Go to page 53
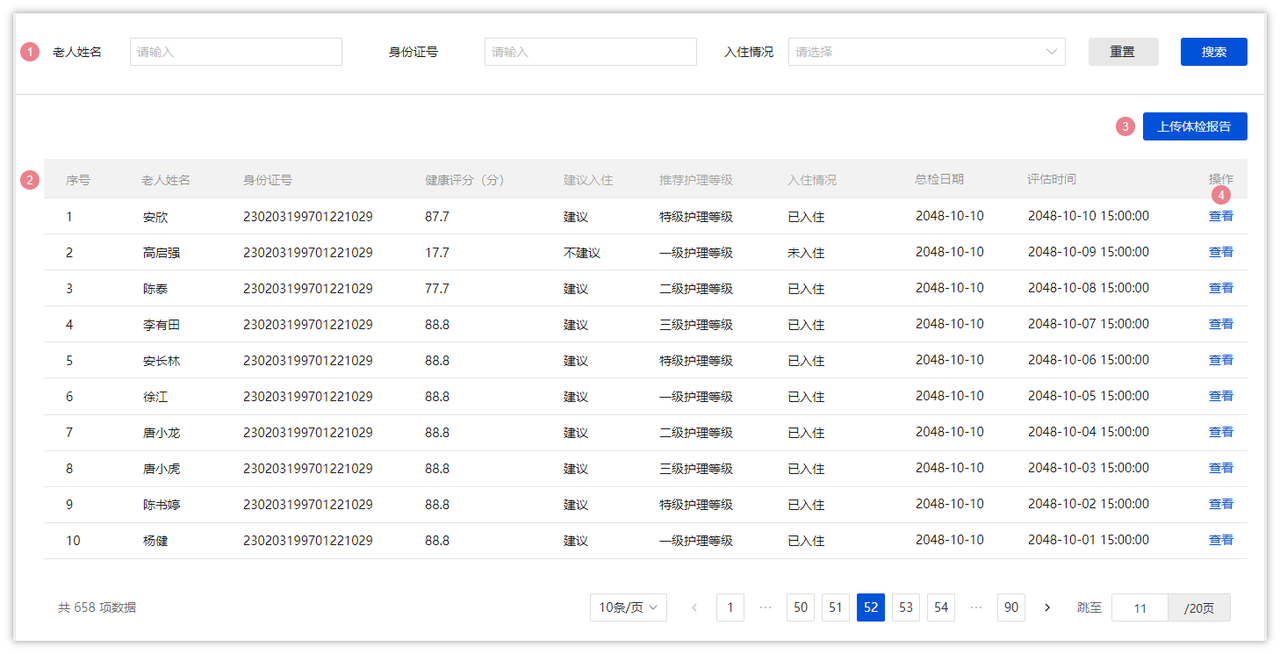Screen dimensions: 1280x654 tap(906, 607)
